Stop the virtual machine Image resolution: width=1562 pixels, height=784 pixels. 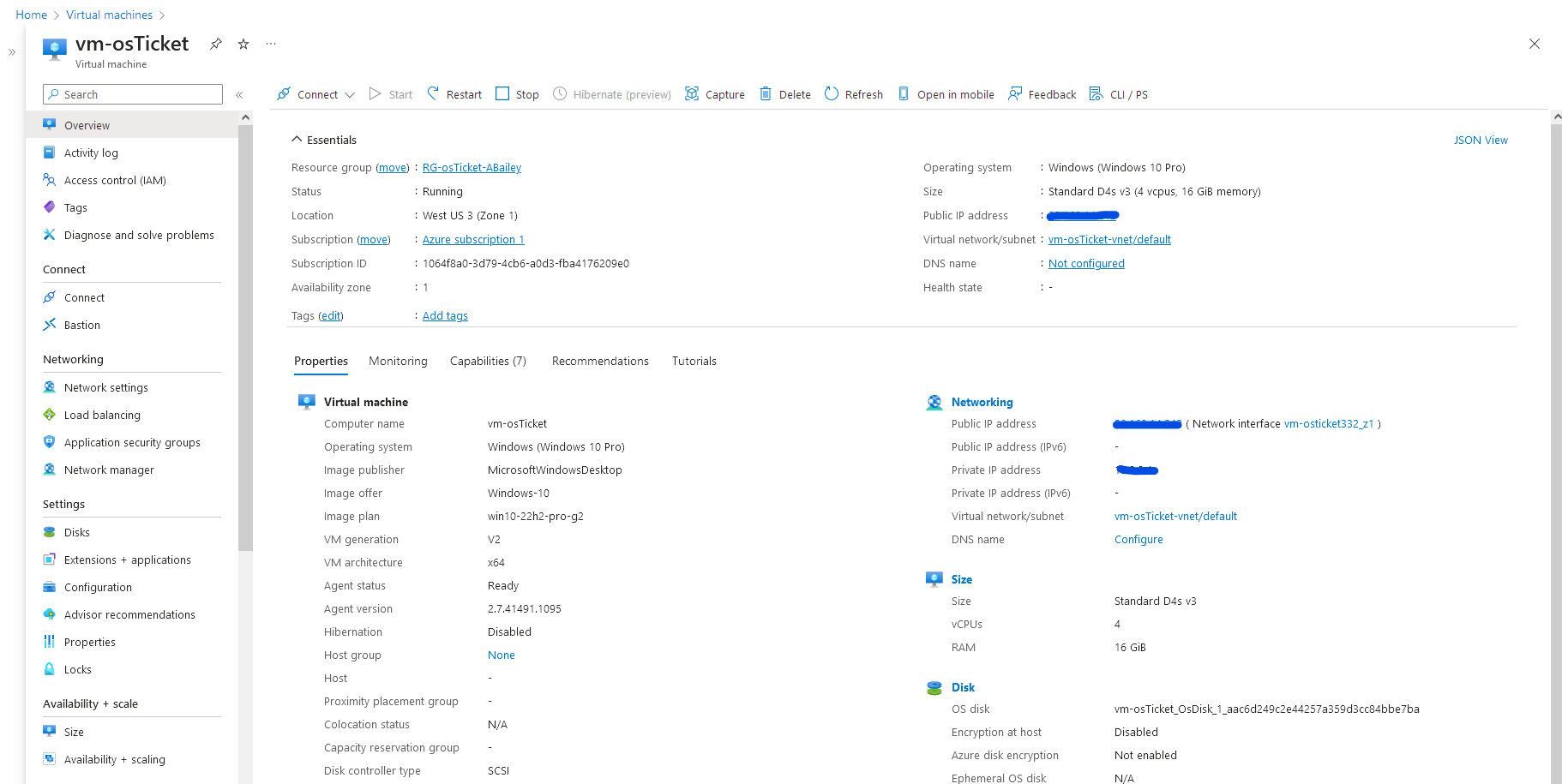pos(517,94)
